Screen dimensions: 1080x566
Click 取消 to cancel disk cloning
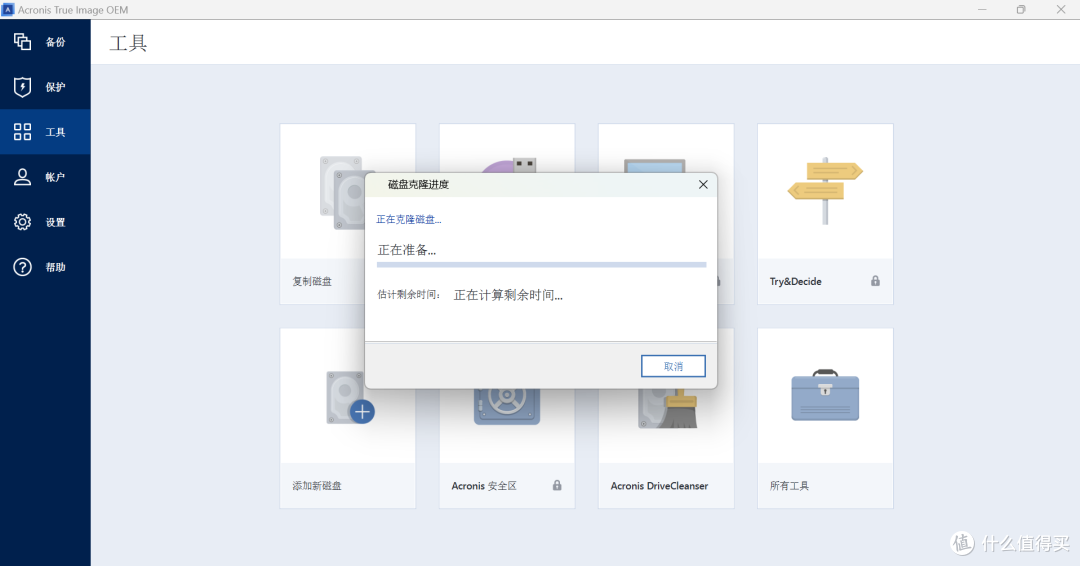(x=673, y=366)
